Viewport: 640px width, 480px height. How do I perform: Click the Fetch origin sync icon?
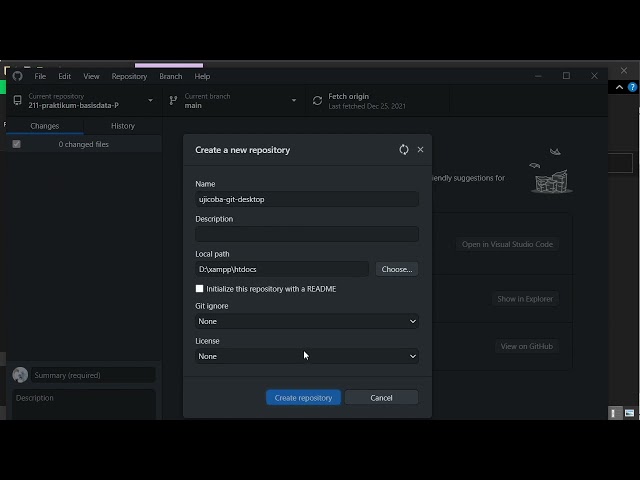pyautogui.click(x=317, y=100)
